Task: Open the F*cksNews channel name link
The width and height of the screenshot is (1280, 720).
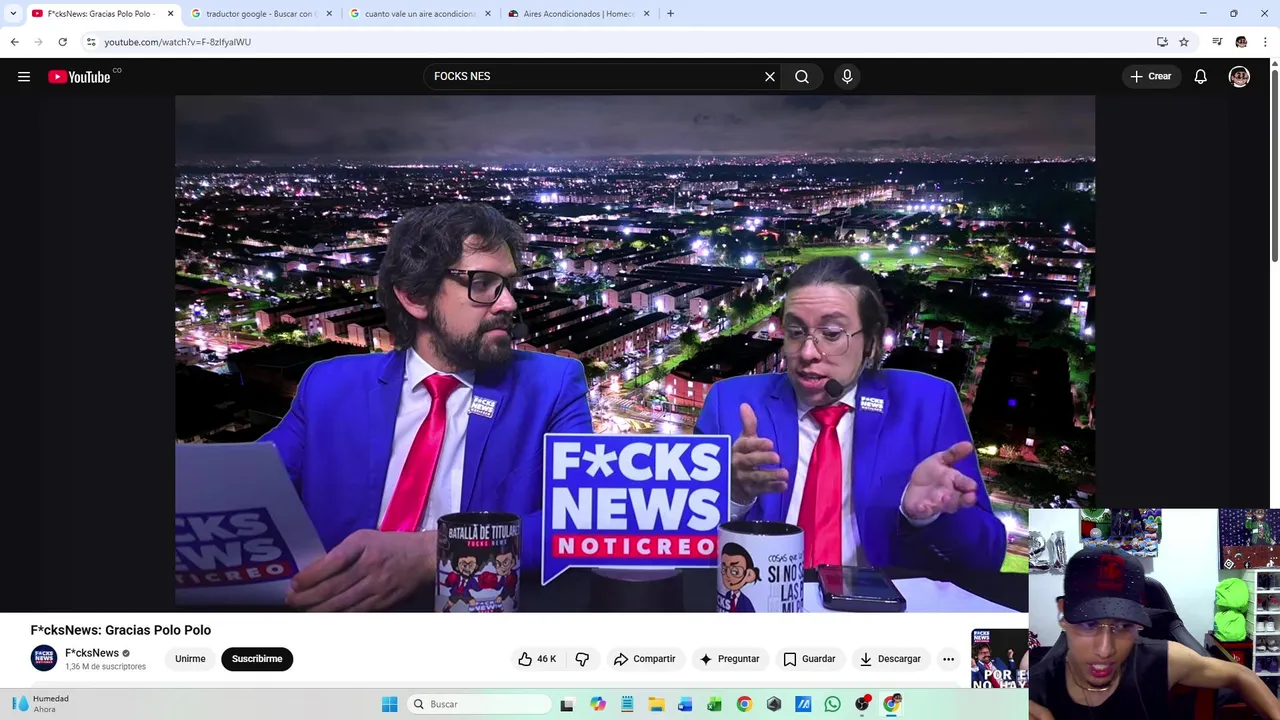Action: pyautogui.click(x=92, y=653)
